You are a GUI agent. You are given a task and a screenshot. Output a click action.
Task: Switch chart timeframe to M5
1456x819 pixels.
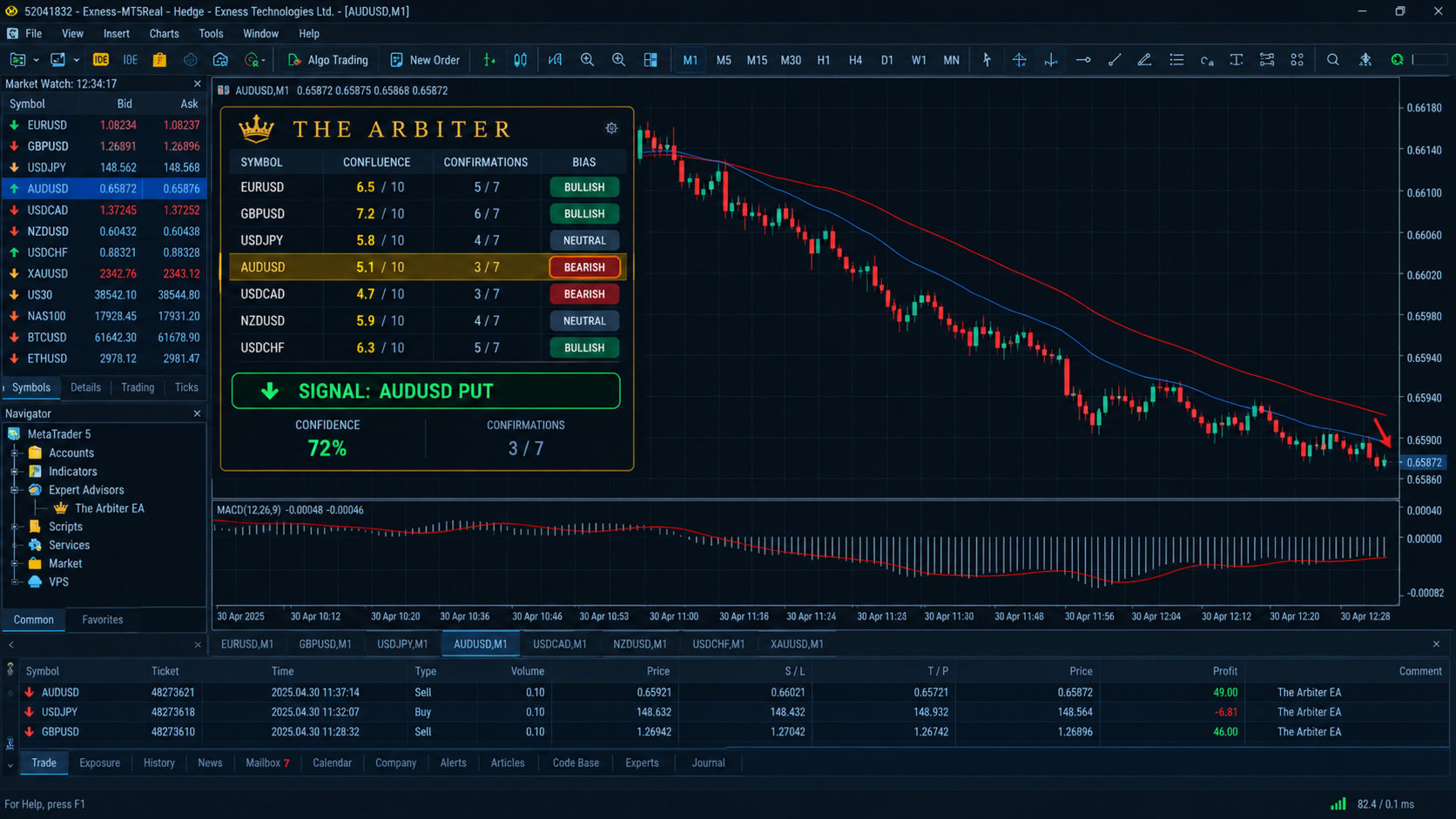point(724,60)
